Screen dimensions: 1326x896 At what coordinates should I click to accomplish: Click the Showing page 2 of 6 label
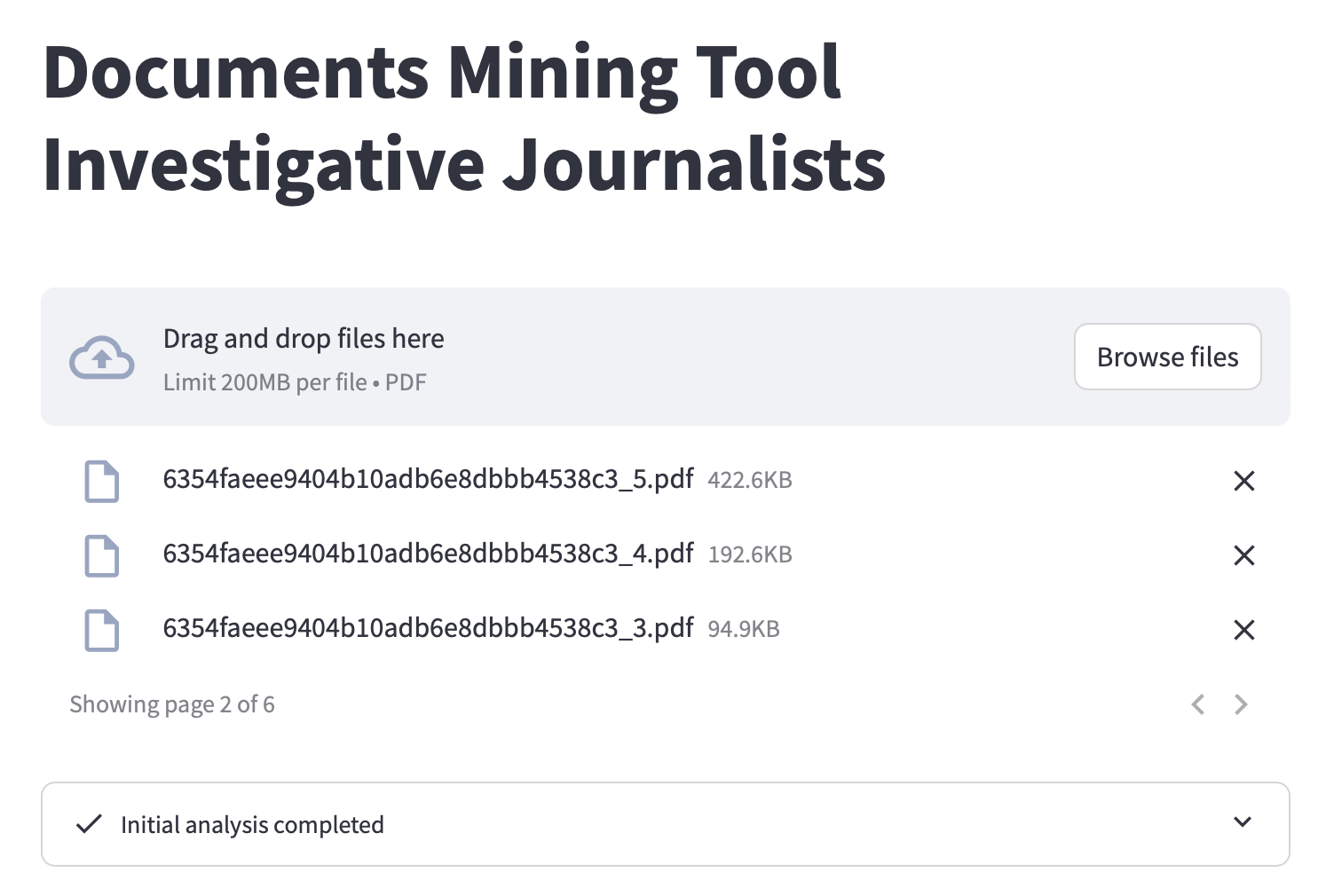pos(172,704)
